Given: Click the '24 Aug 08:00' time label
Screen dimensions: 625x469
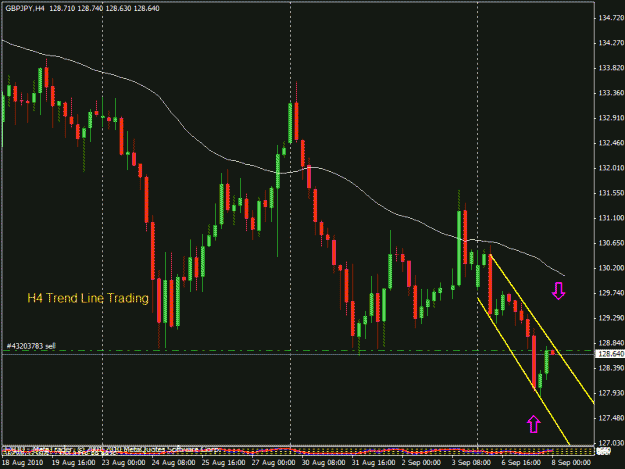Looking at the screenshot, I should coord(173,463).
